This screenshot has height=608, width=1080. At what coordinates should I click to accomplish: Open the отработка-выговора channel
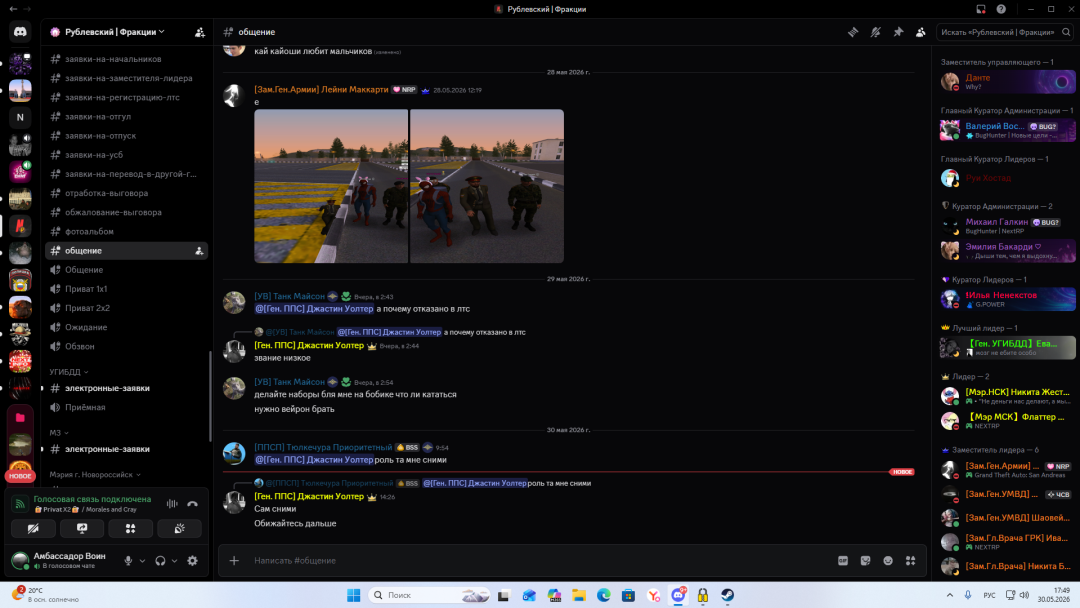[126, 193]
